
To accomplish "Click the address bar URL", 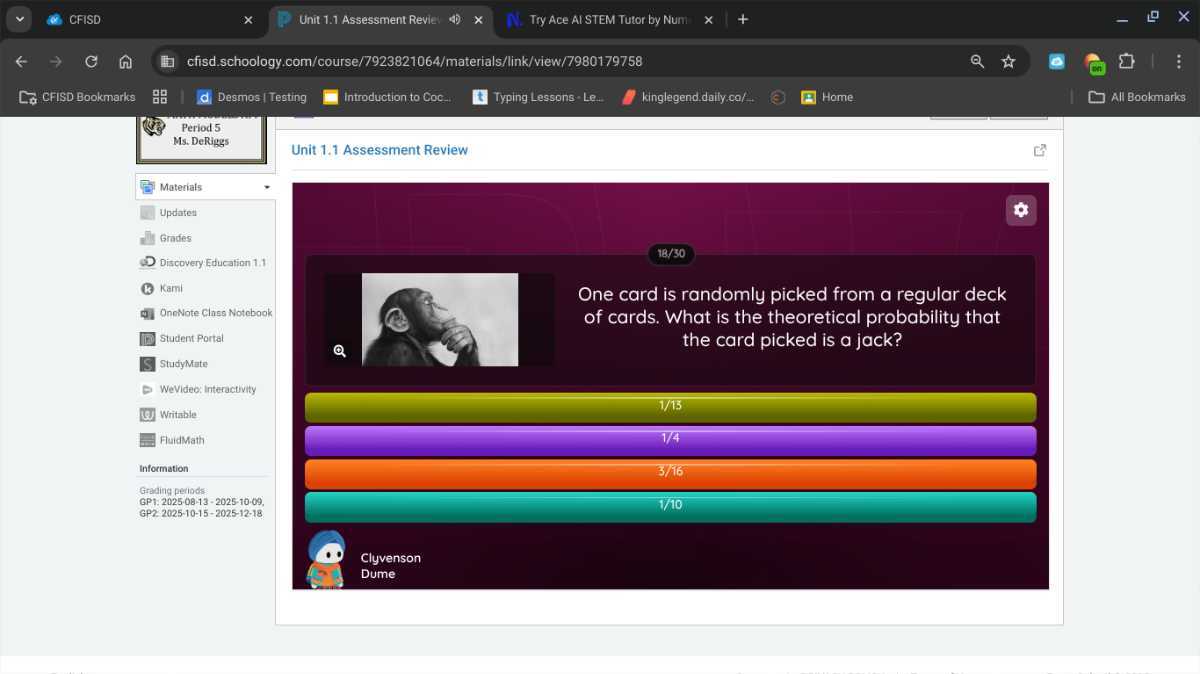I will [x=414, y=61].
